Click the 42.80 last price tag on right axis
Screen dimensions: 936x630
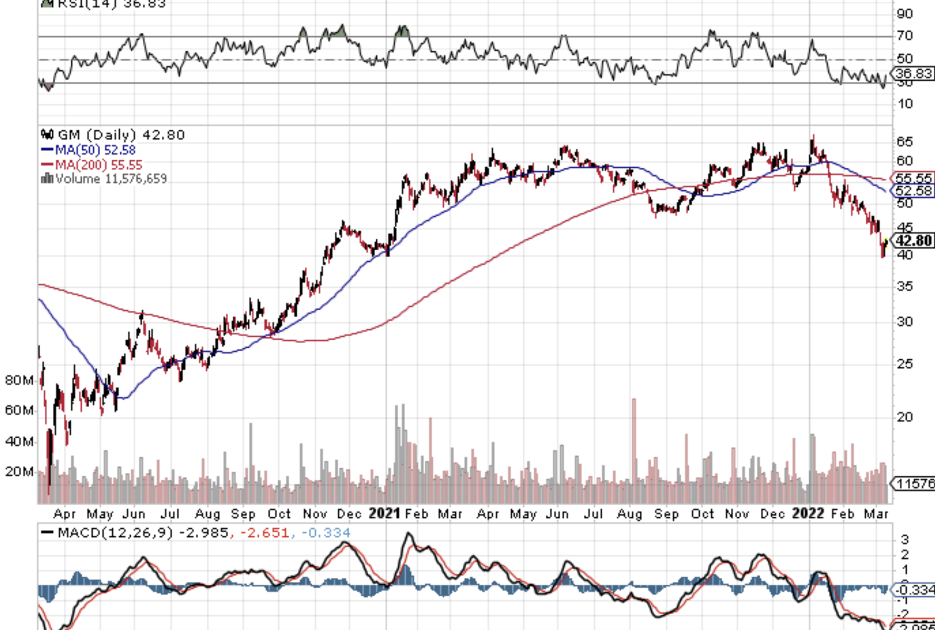(x=914, y=241)
